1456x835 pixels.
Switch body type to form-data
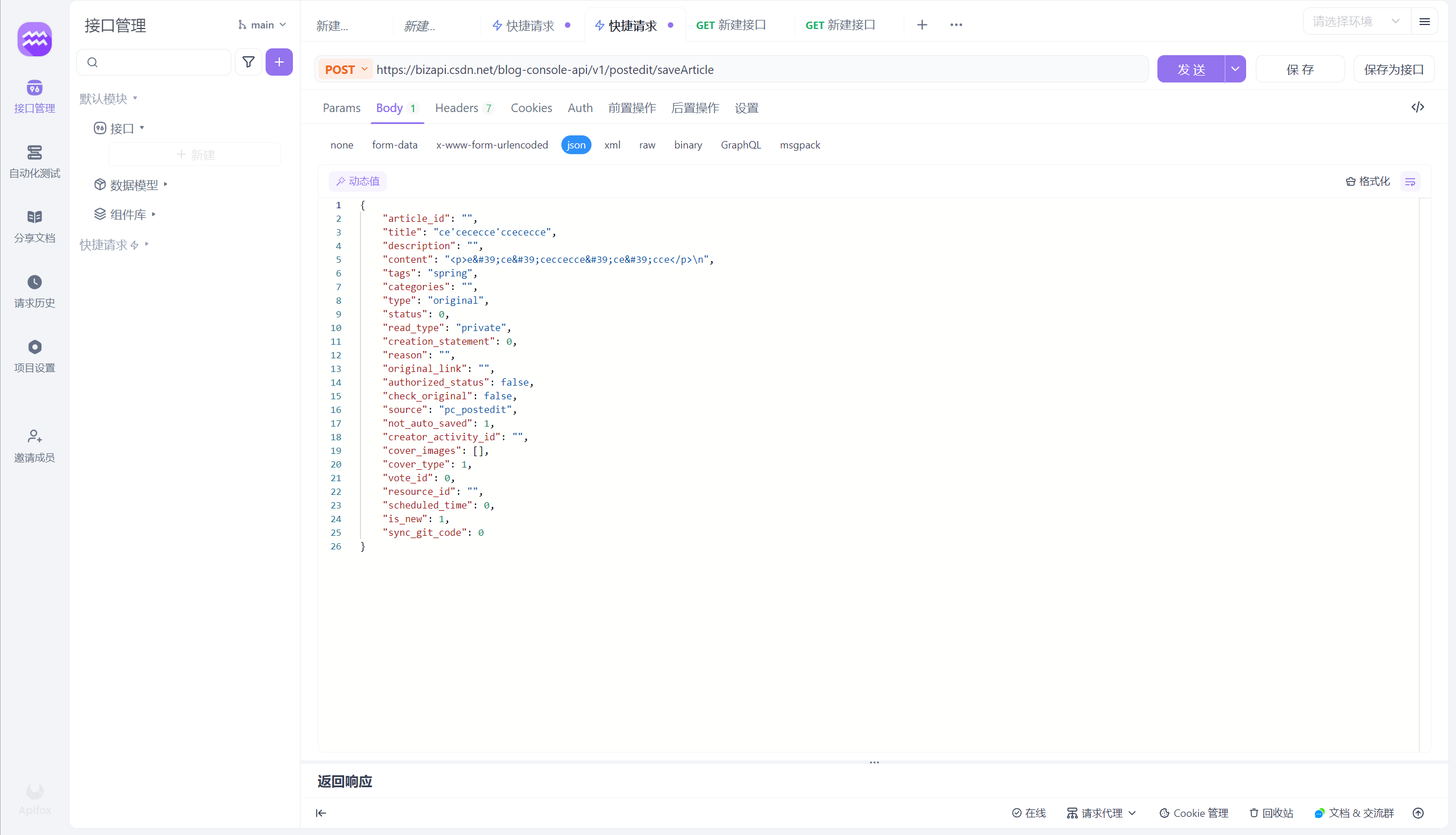pos(395,144)
